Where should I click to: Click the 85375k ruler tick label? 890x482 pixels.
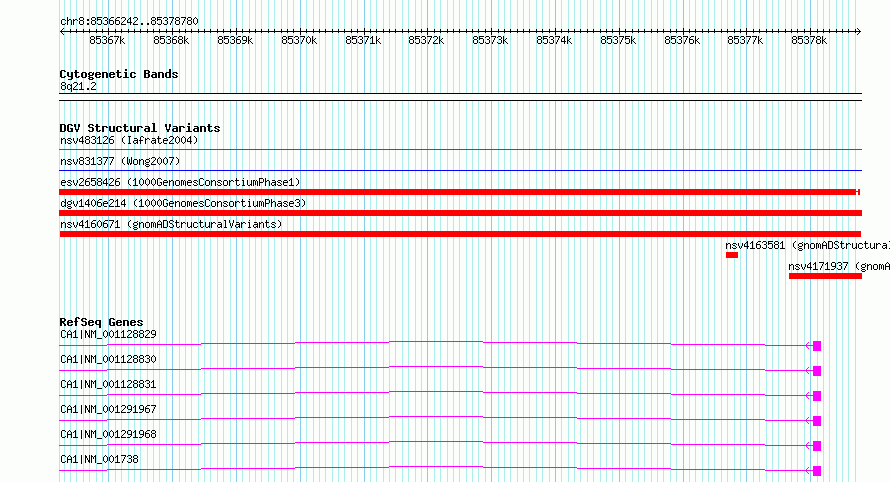point(619,40)
